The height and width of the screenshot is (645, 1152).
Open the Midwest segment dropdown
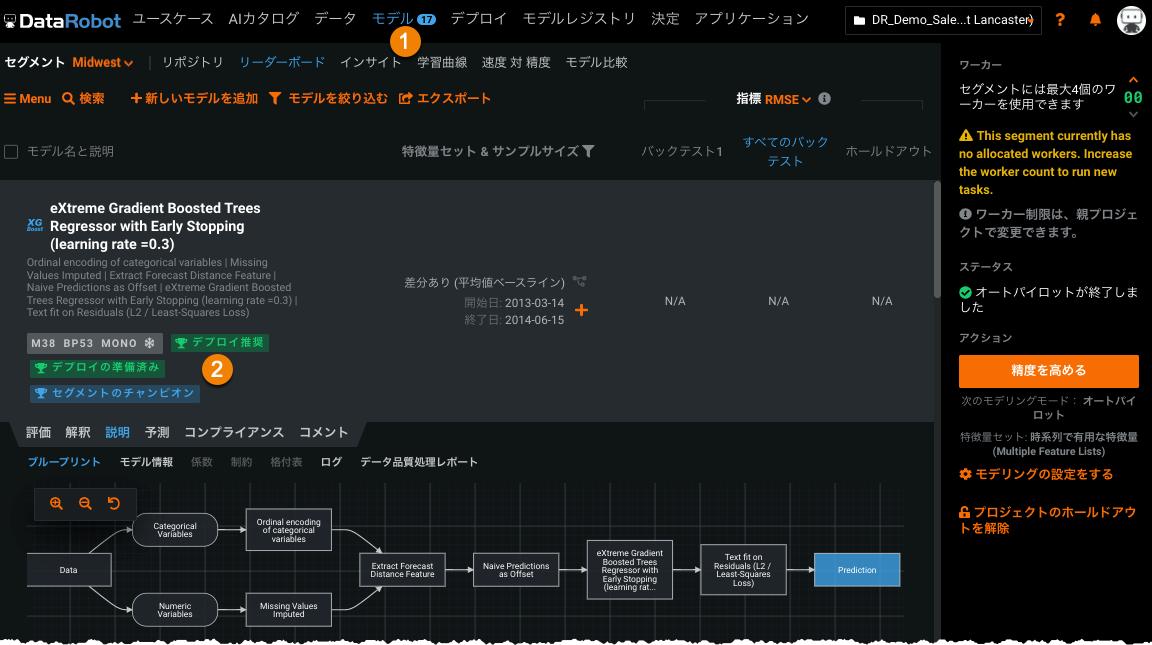coord(102,62)
